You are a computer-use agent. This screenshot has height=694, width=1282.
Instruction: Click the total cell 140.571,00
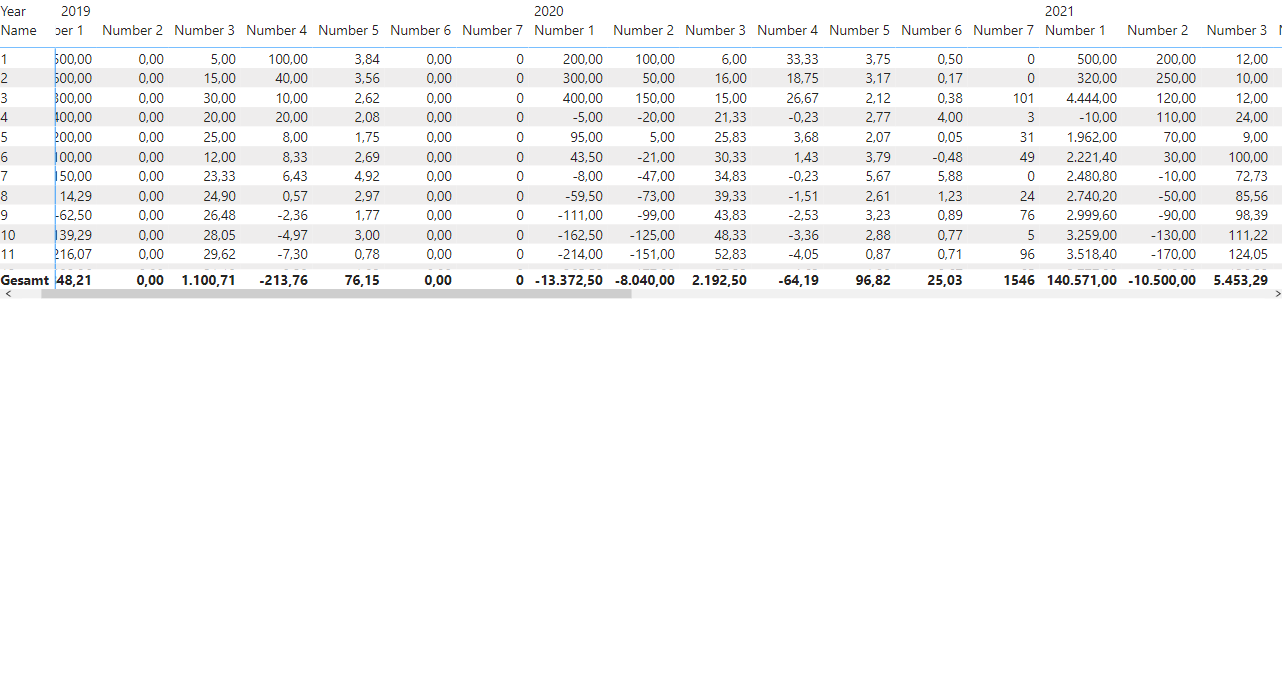[1081, 280]
